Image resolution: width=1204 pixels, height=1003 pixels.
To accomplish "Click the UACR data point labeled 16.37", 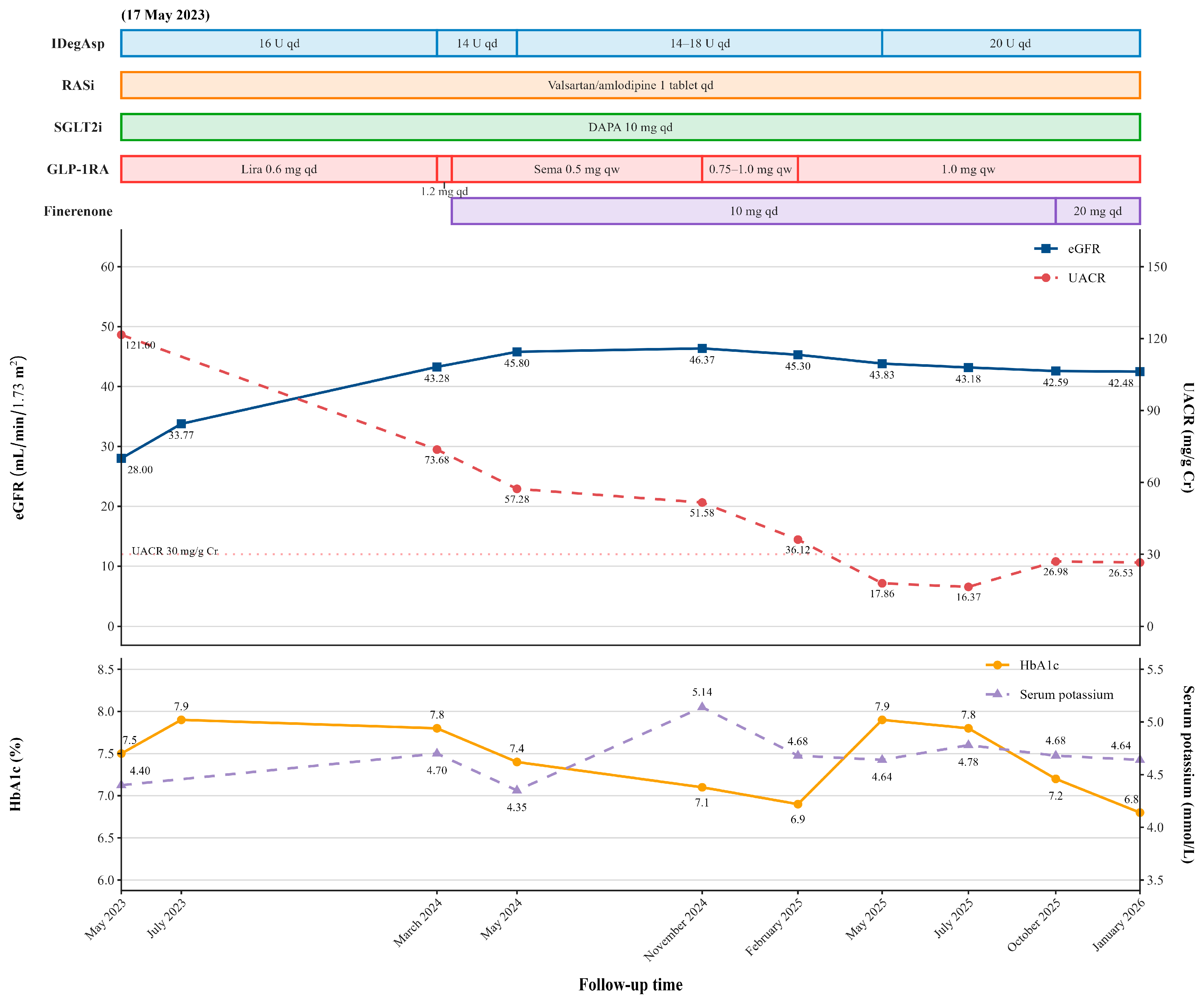I will pyautogui.click(x=968, y=587).
